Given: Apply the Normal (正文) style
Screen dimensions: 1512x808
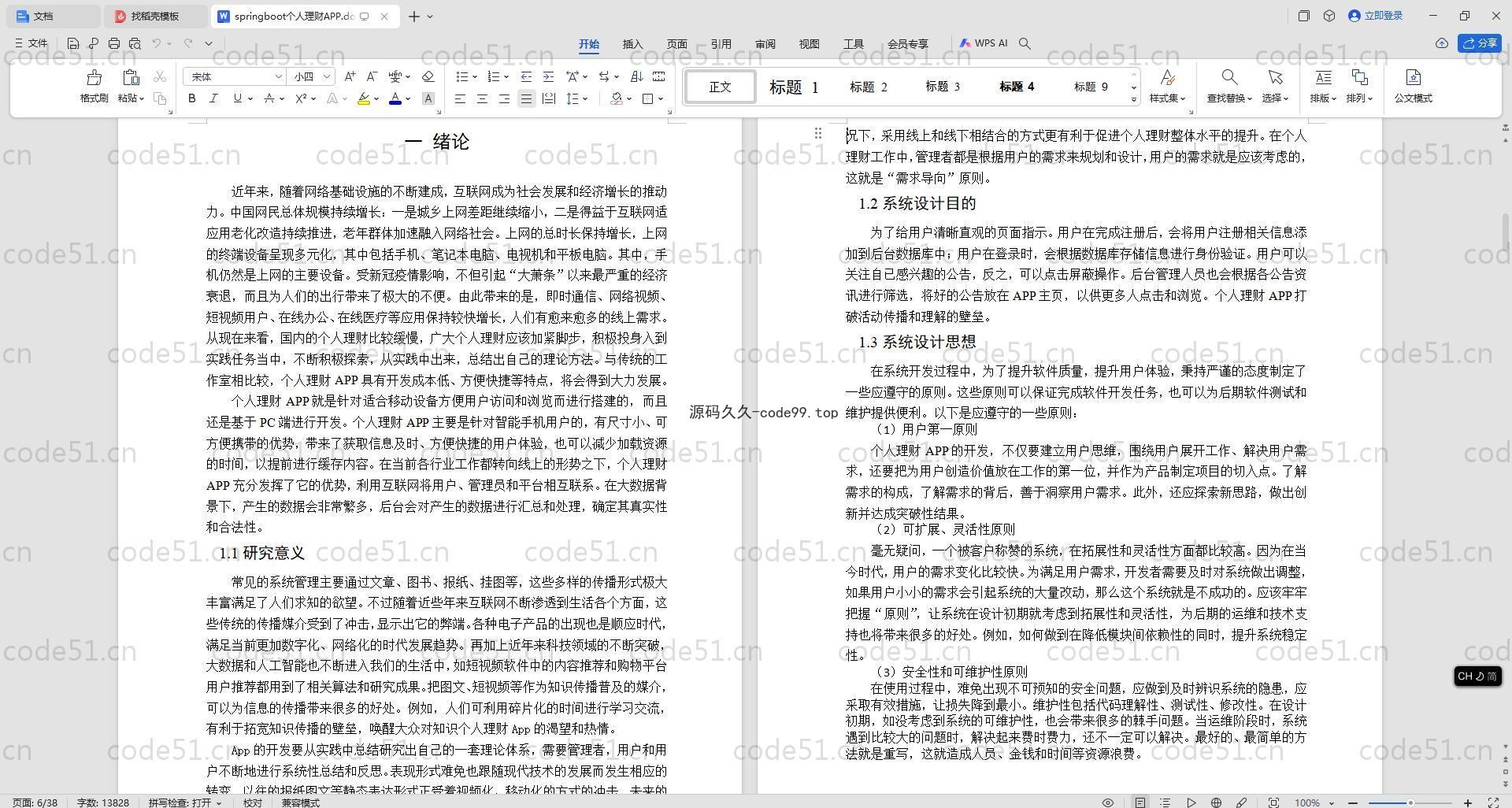Looking at the screenshot, I should pos(720,87).
